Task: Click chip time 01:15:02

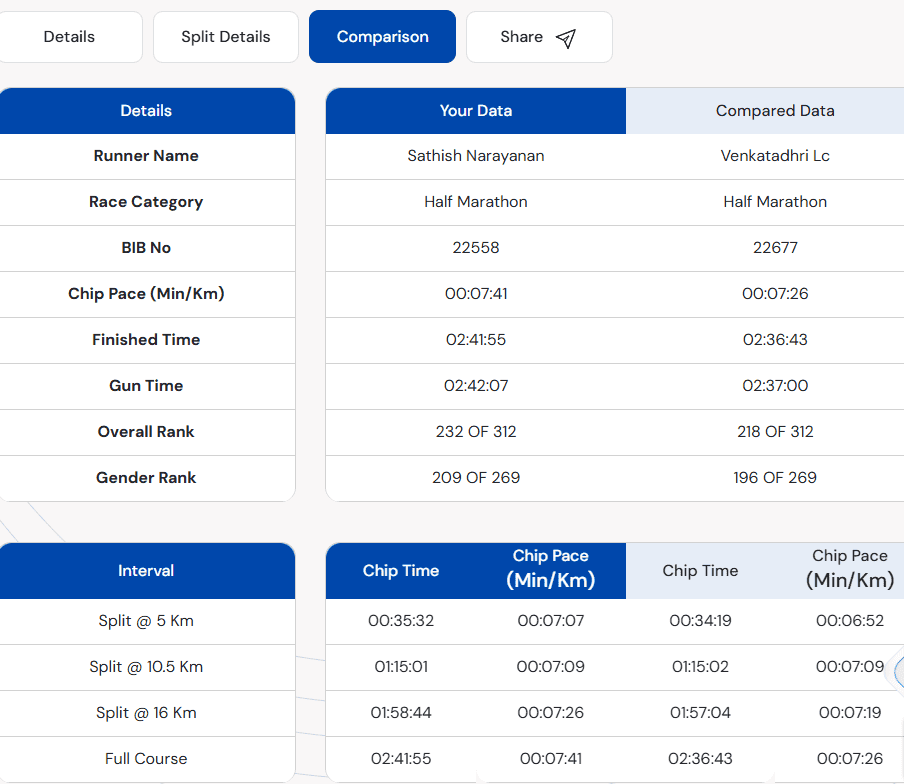Action: [700, 667]
